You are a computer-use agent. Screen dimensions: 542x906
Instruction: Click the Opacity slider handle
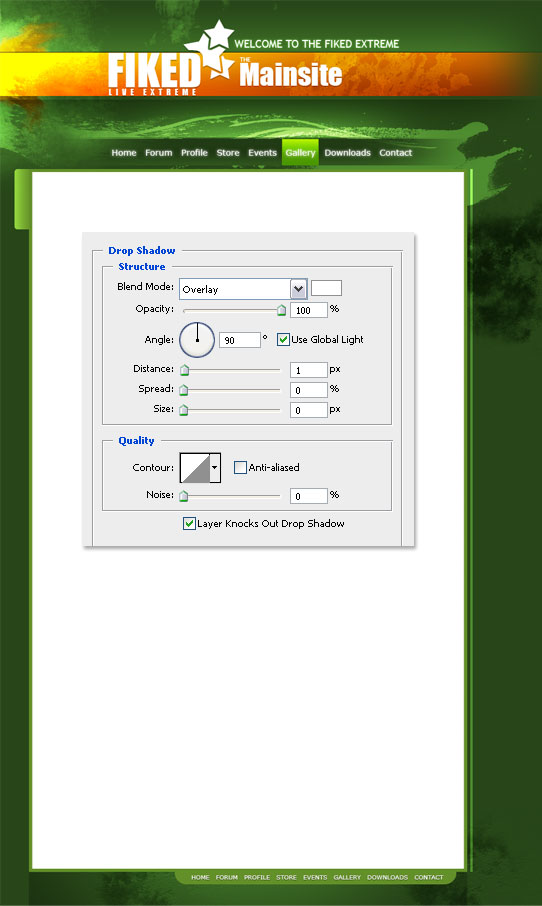tap(281, 310)
